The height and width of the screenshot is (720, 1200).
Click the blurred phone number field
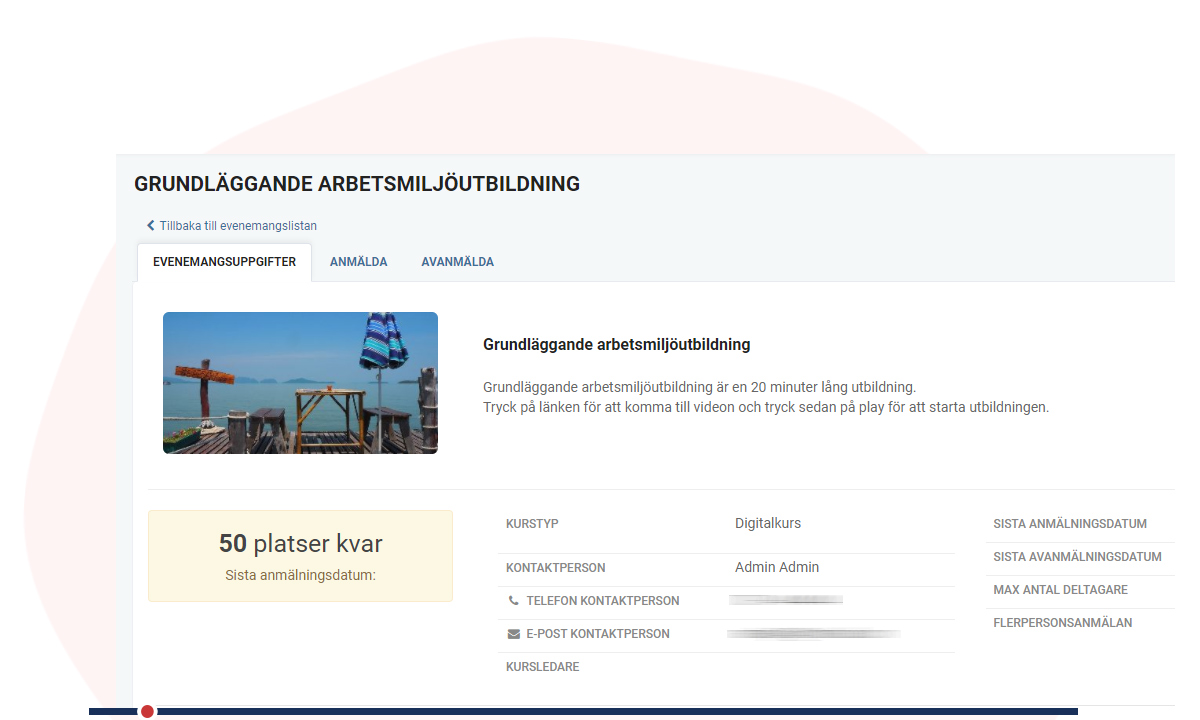tap(786, 599)
